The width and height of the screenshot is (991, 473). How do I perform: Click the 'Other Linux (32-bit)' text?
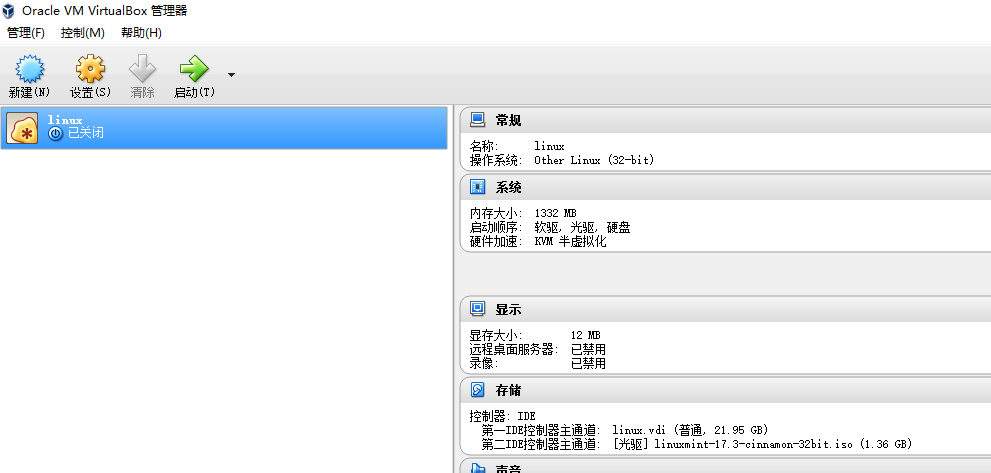click(594, 160)
